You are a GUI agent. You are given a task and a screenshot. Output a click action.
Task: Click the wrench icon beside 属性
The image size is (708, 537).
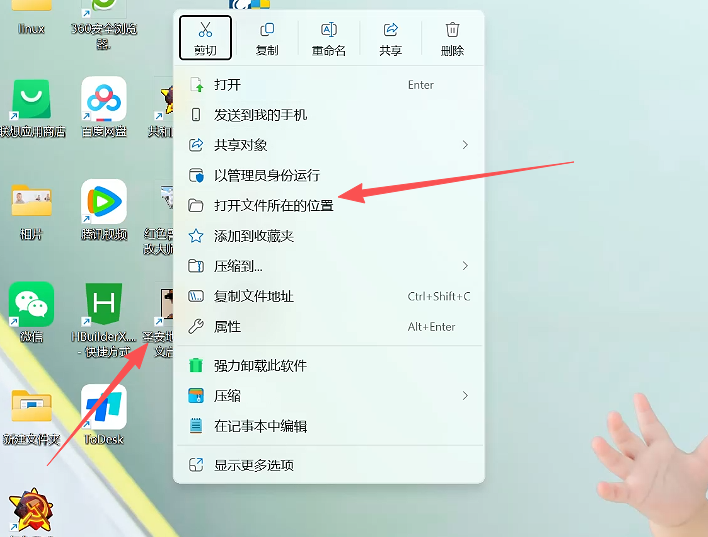coord(196,327)
